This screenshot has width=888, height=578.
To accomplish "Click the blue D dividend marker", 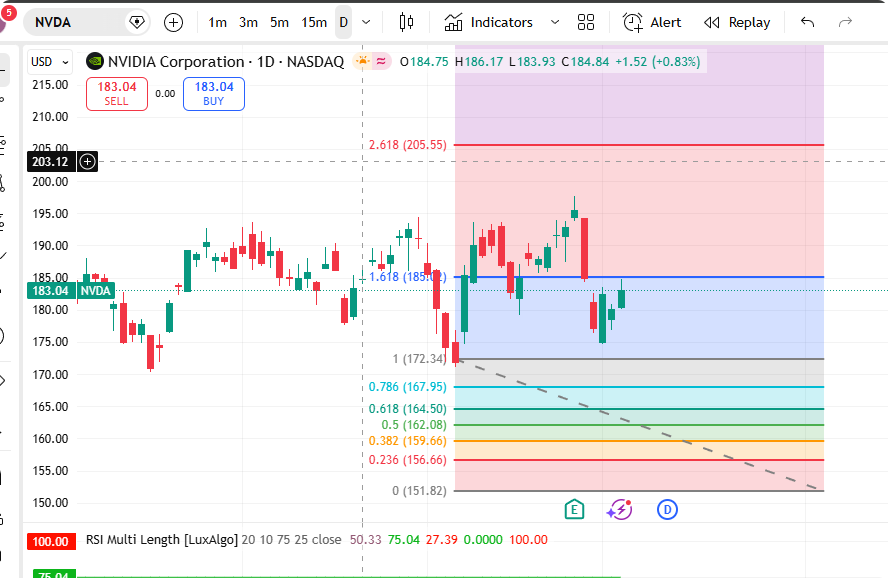I will (x=667, y=510).
